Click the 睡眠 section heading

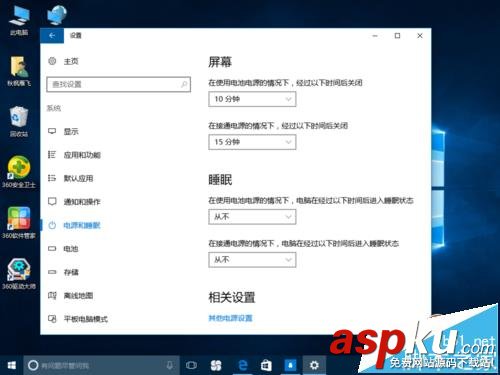pos(220,180)
